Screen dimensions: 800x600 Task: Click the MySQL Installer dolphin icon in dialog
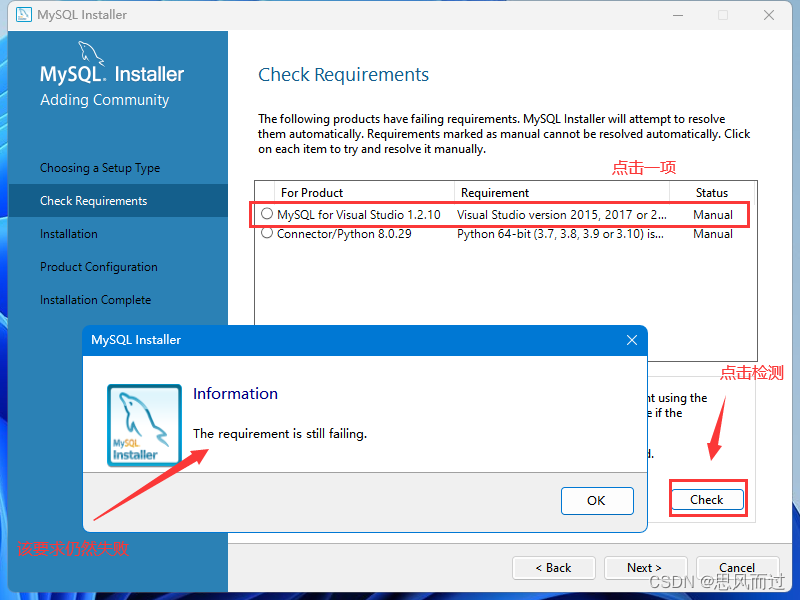(144, 426)
